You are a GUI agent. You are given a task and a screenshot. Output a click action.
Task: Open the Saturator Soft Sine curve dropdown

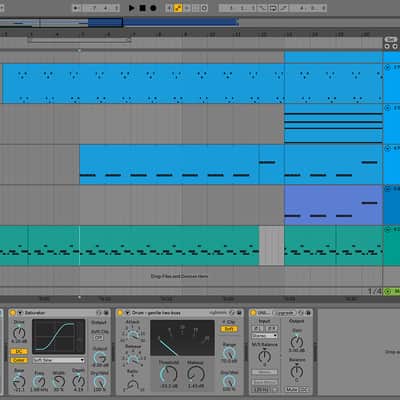pyautogui.click(x=59, y=360)
